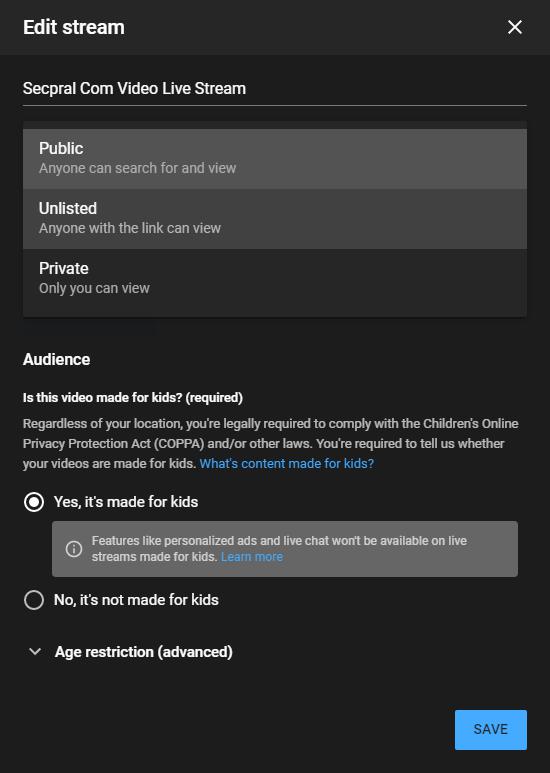The width and height of the screenshot is (550, 773).
Task: Click the info icon in the kids notice
Action: tap(74, 549)
